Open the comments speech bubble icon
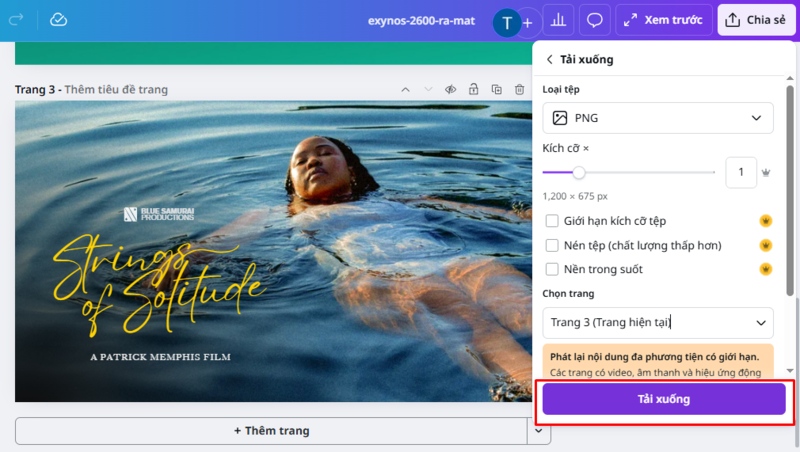This screenshot has height=452, width=800. coord(594,20)
